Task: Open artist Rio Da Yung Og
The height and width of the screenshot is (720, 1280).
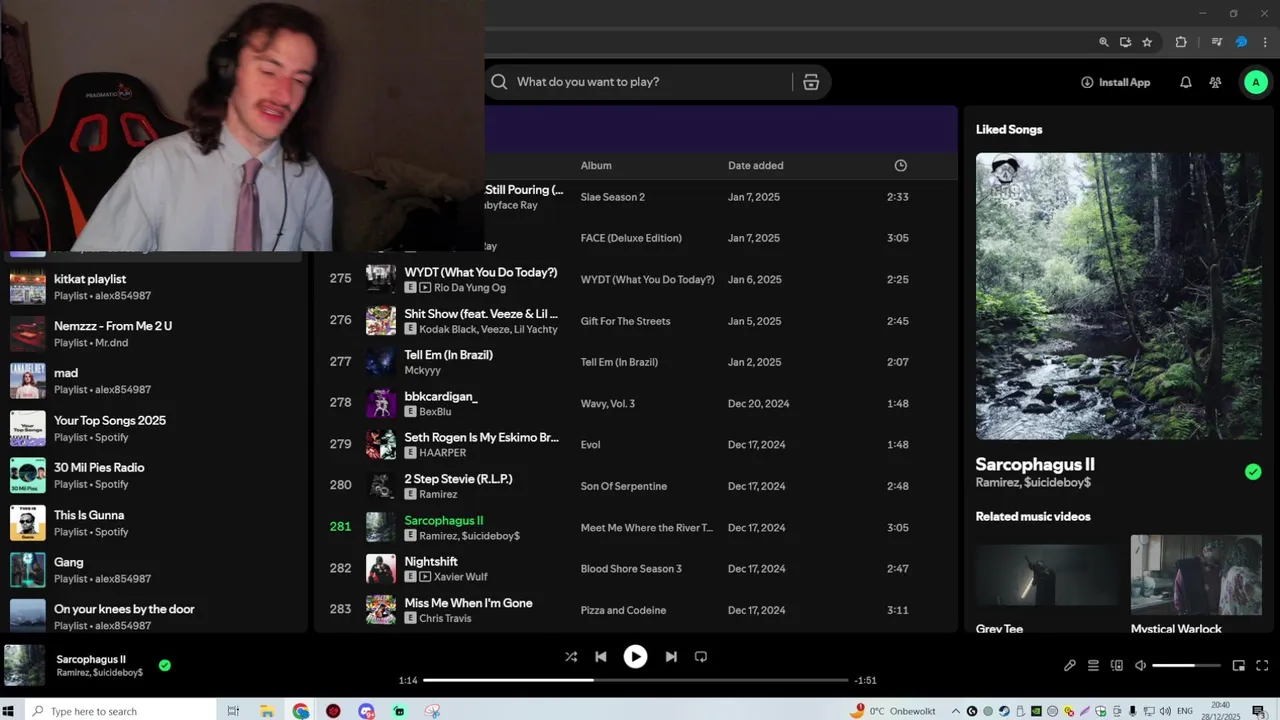Action: [x=469, y=288]
